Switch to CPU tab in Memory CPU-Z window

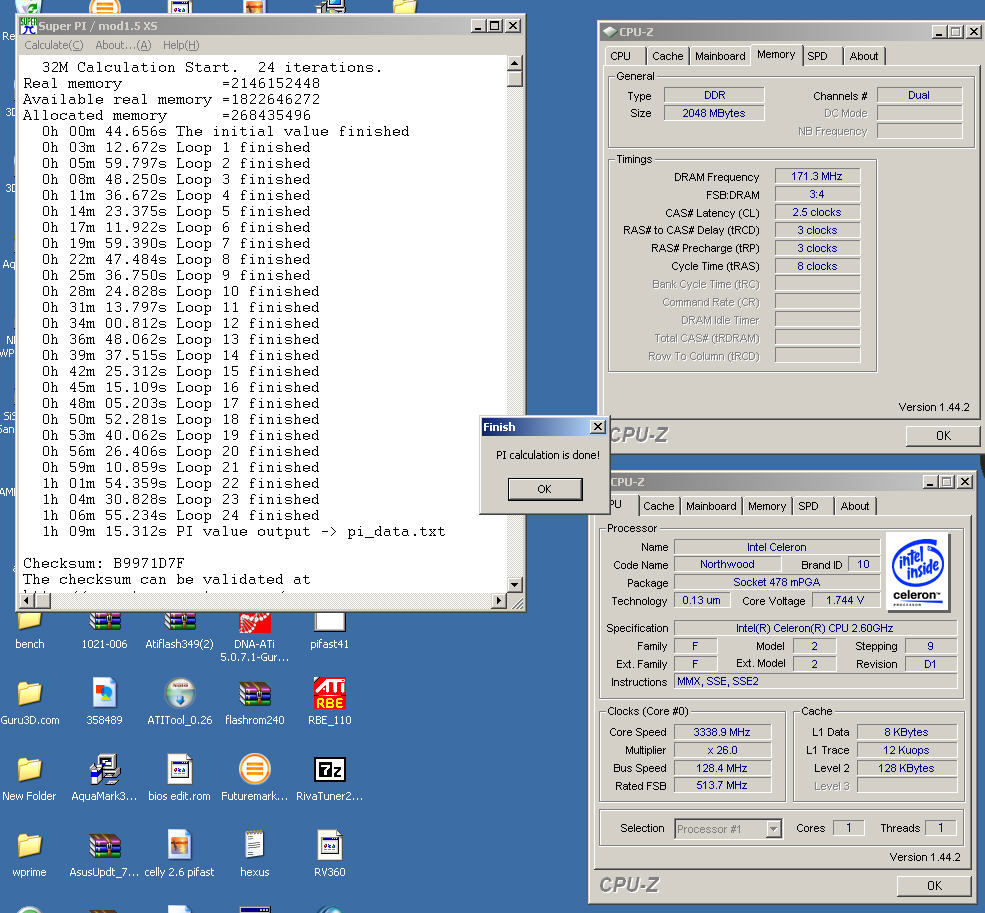tap(621, 56)
